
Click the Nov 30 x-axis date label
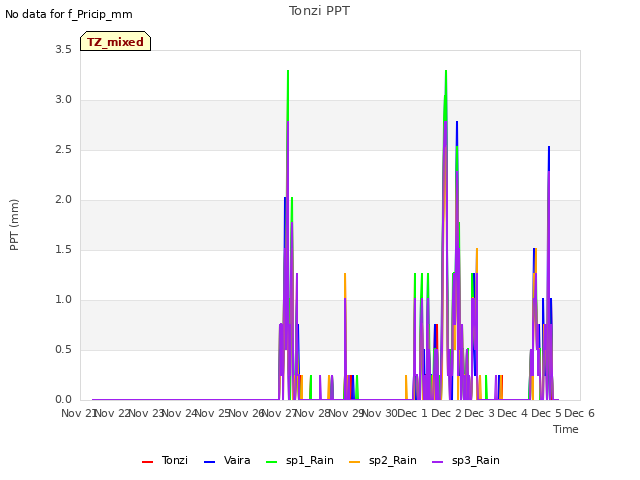click(380, 413)
